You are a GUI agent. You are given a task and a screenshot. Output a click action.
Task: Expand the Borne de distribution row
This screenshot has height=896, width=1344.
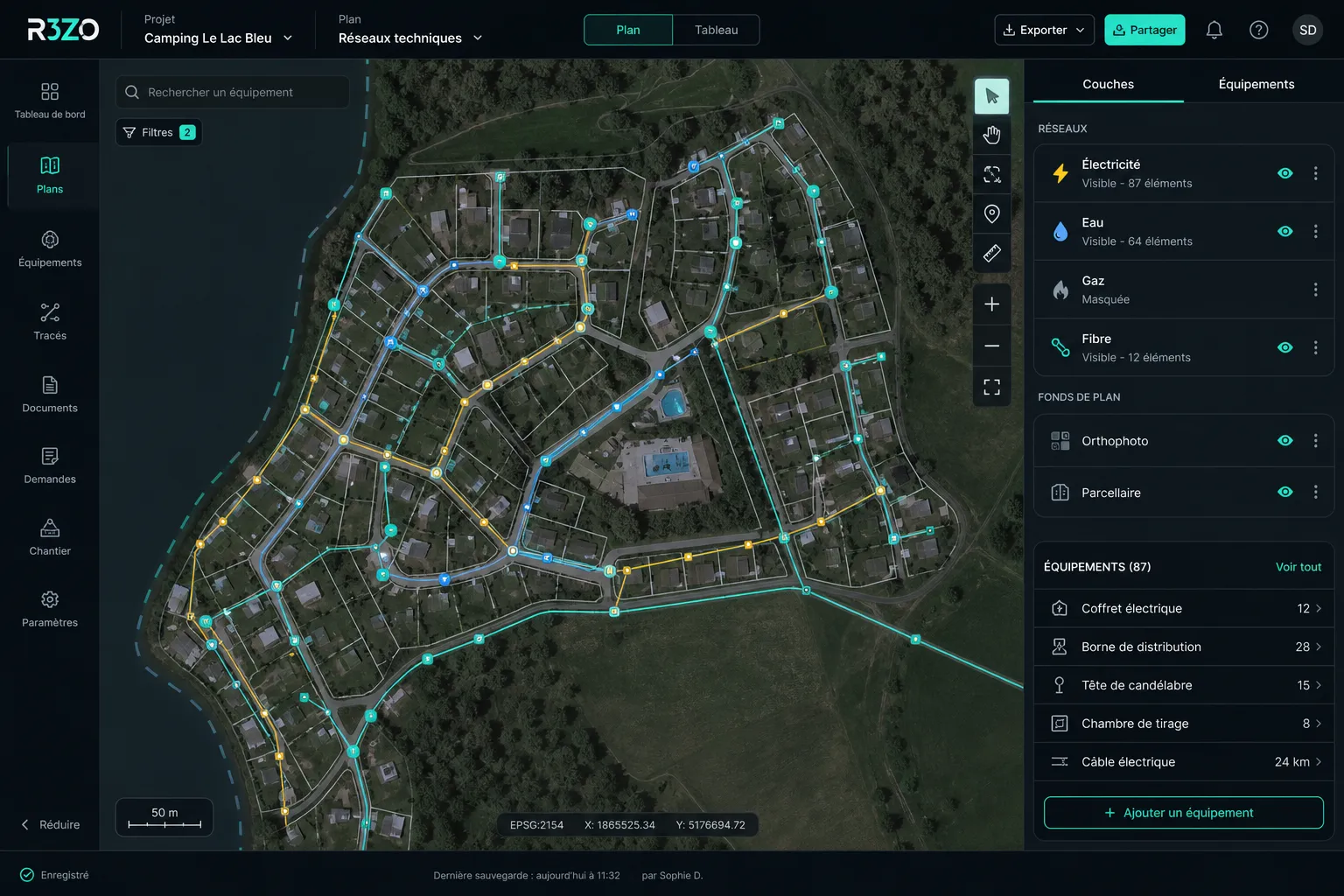[x=1183, y=647]
